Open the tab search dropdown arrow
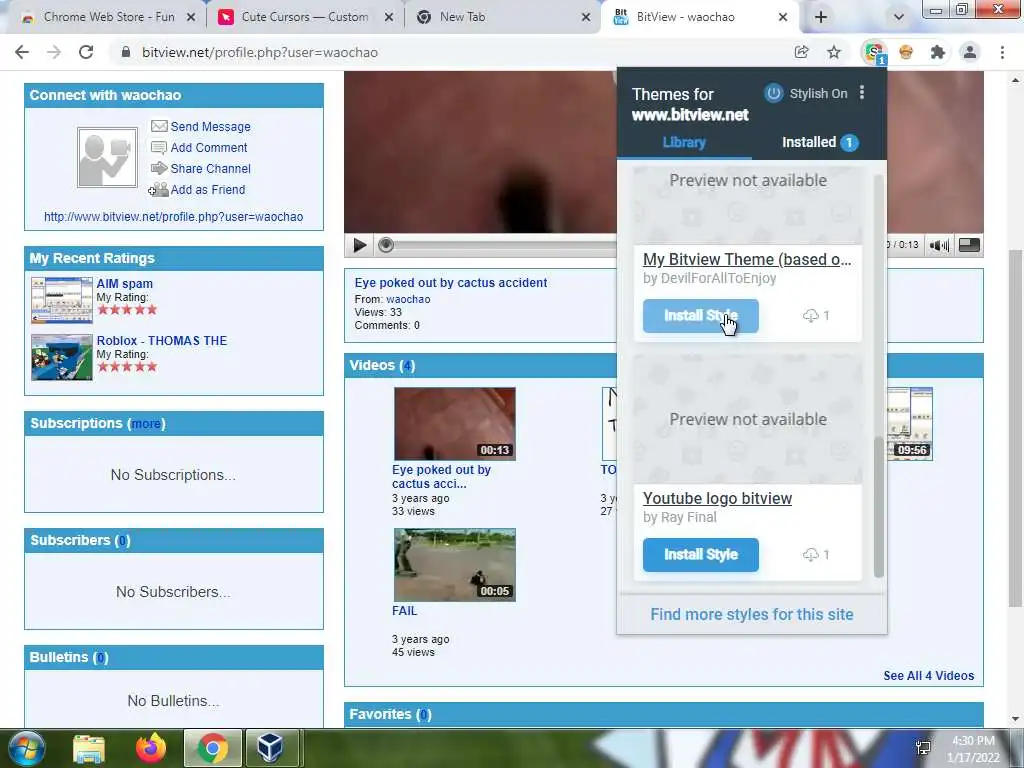The height and width of the screenshot is (768, 1024). (899, 18)
